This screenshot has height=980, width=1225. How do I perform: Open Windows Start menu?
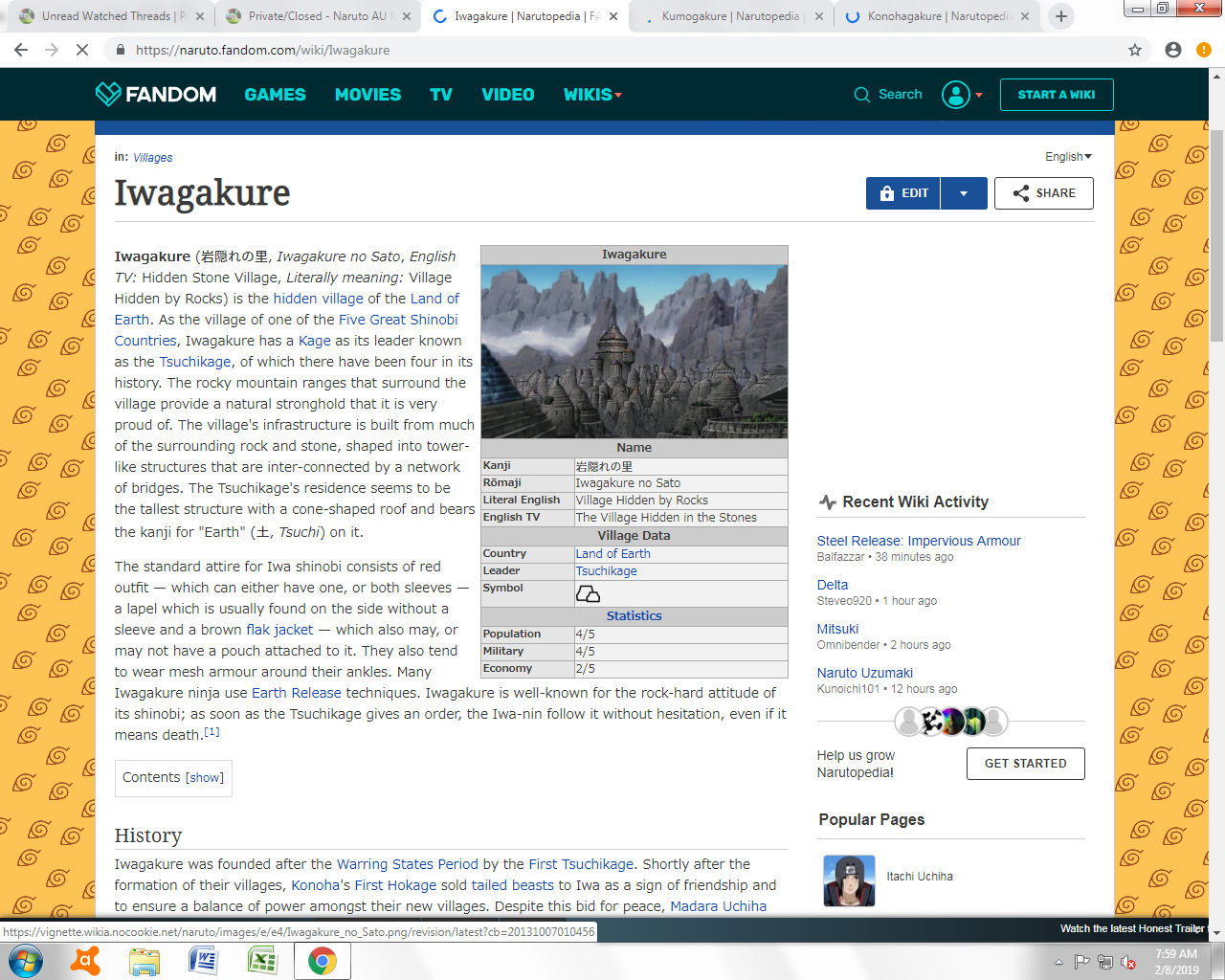(26, 961)
